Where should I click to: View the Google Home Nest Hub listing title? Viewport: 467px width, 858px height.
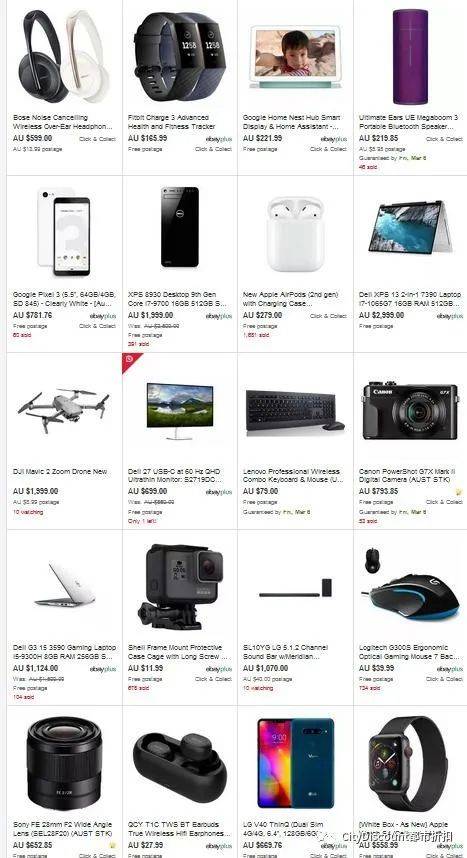coord(293,121)
